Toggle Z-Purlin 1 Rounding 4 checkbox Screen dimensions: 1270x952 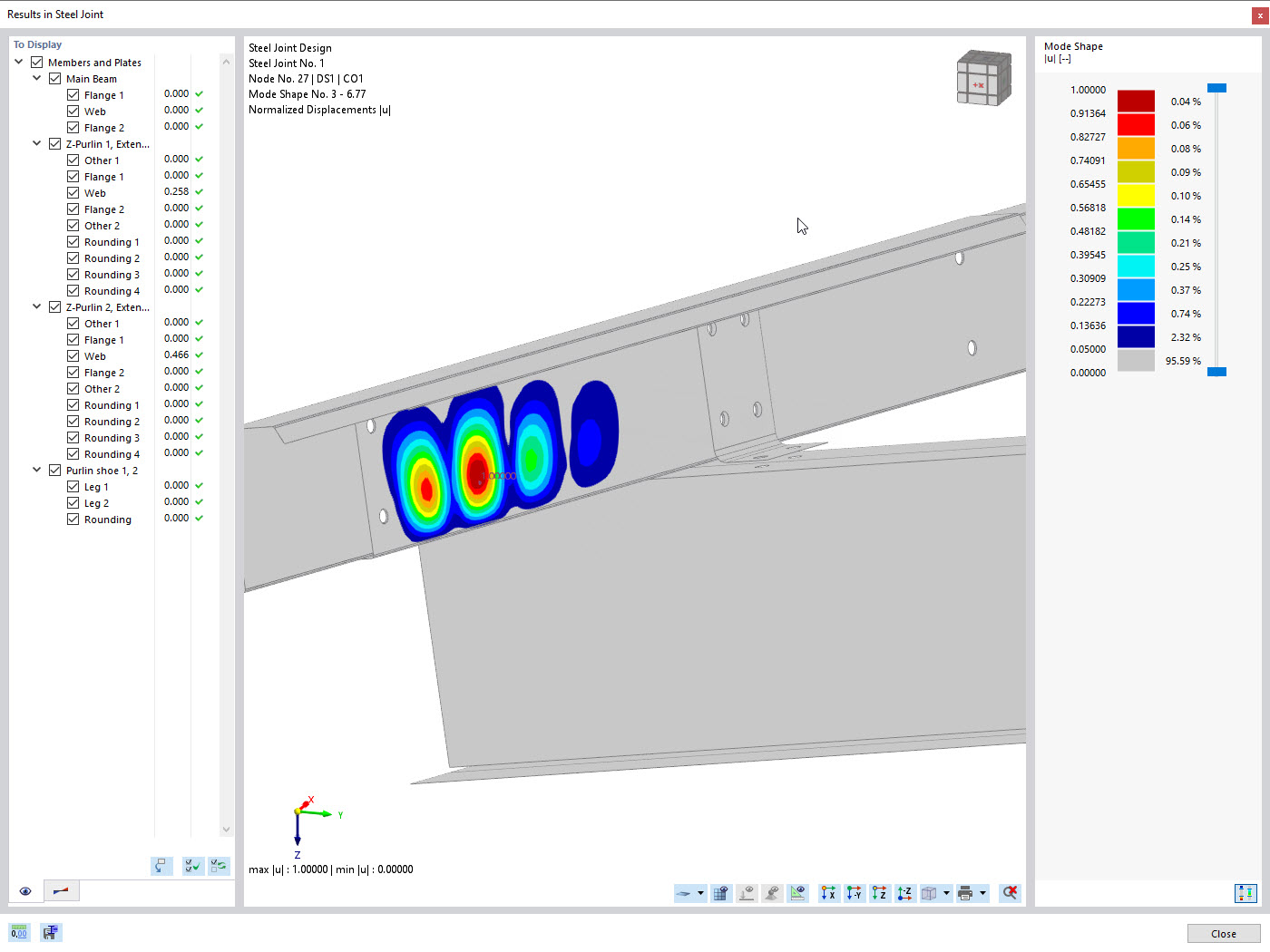tap(73, 291)
